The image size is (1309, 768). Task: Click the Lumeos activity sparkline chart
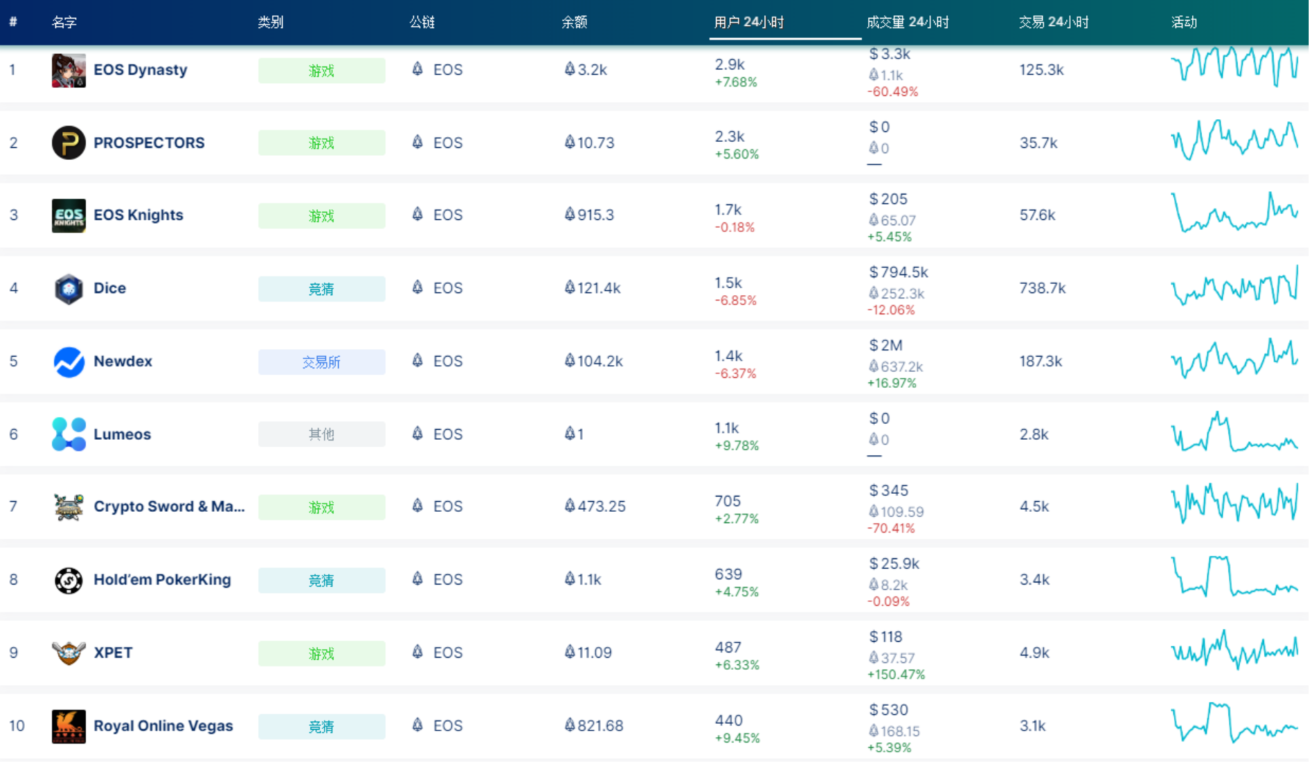pos(1235,432)
